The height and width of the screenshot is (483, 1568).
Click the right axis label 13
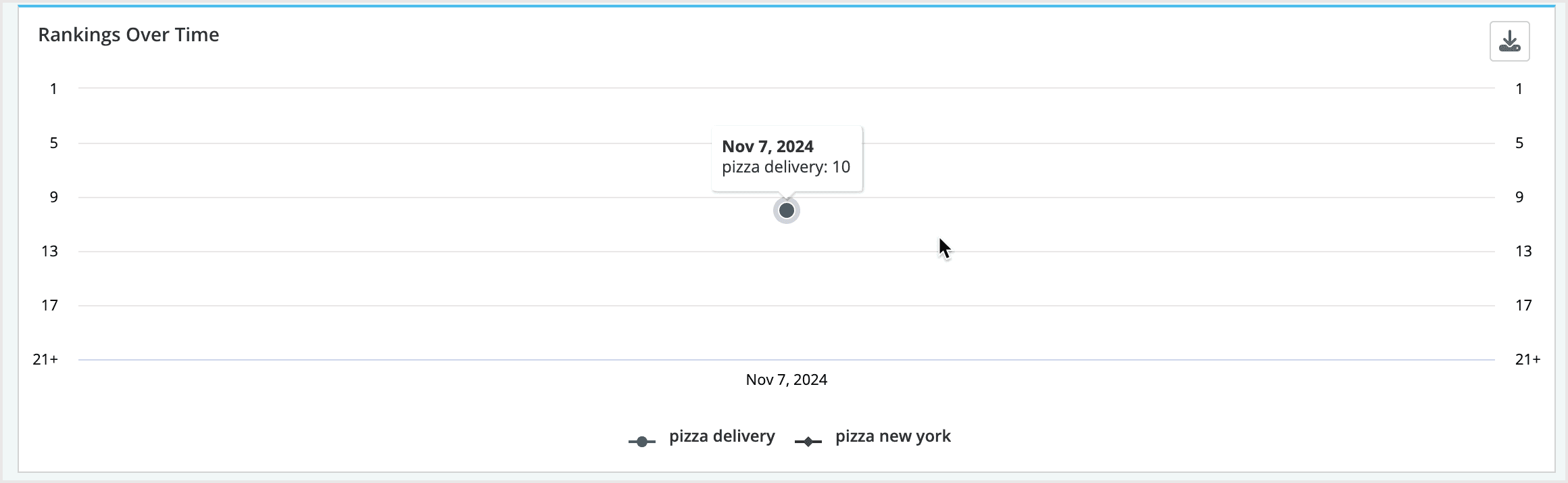(1523, 251)
